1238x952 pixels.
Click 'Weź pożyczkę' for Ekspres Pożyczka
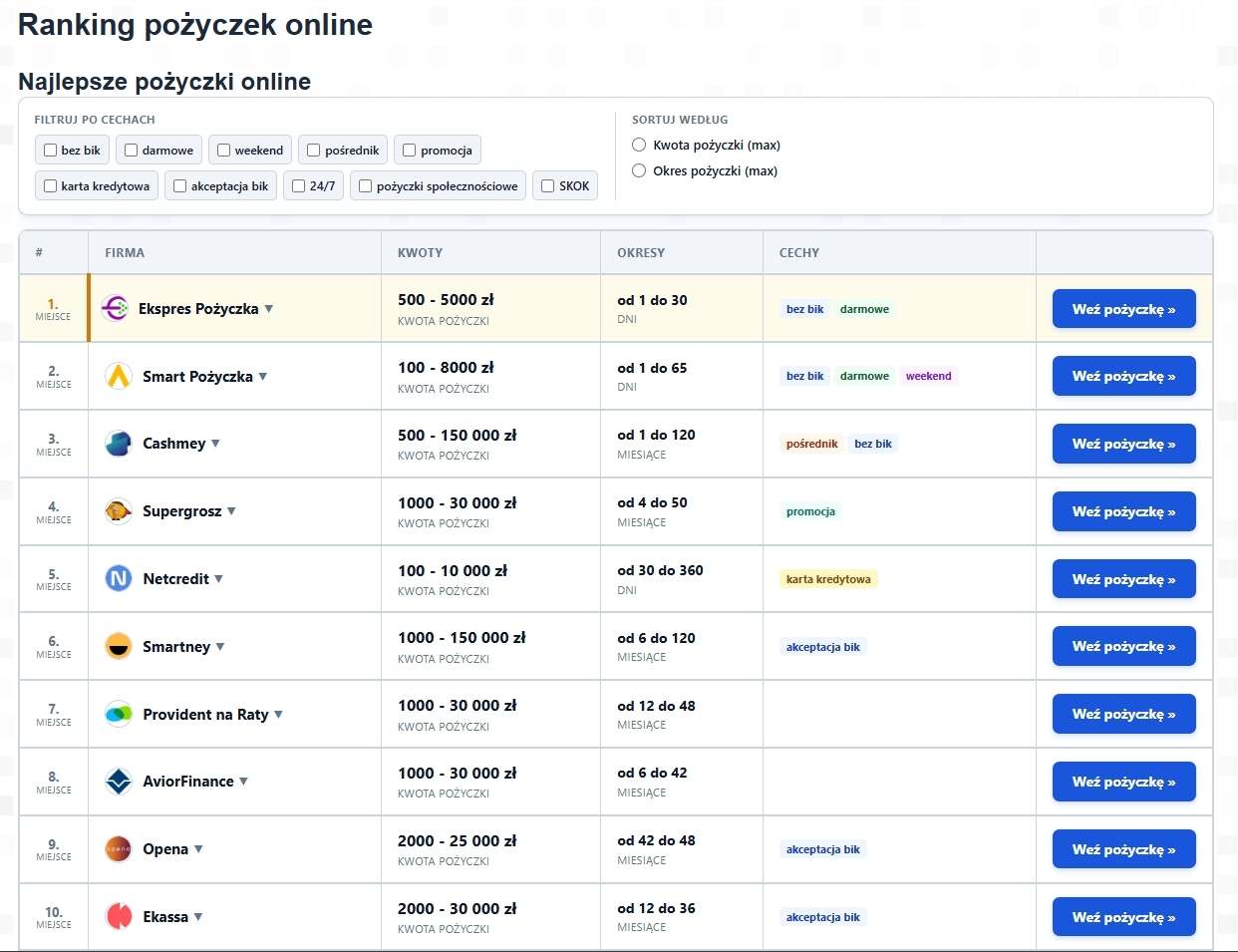(1123, 309)
